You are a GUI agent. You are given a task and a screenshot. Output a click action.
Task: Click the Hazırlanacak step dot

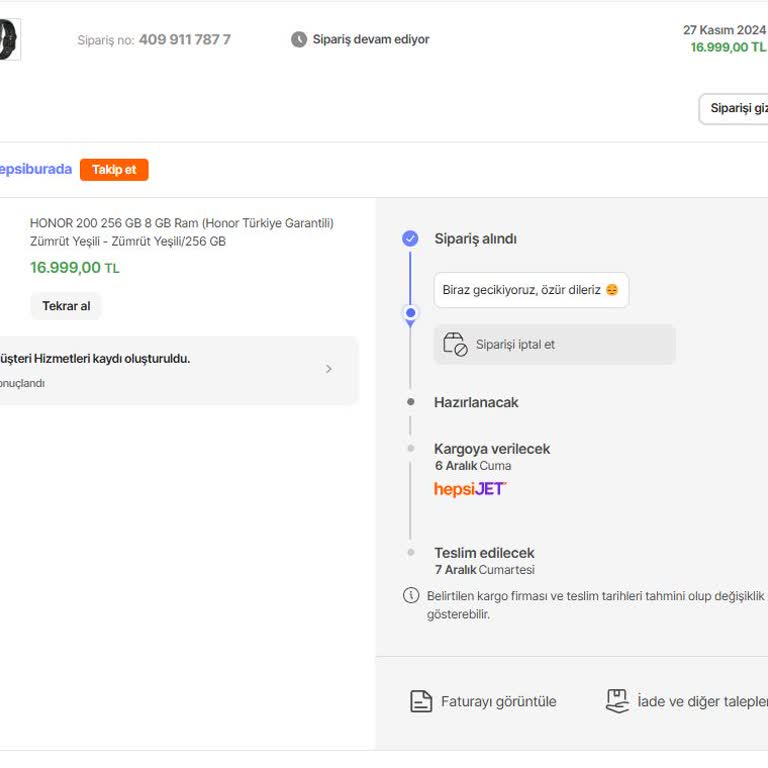[410, 402]
